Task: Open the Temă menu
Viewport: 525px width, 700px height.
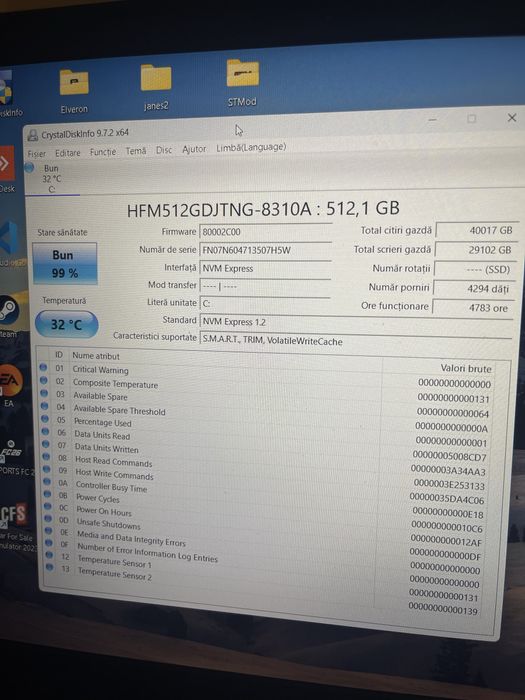Action: (136, 151)
